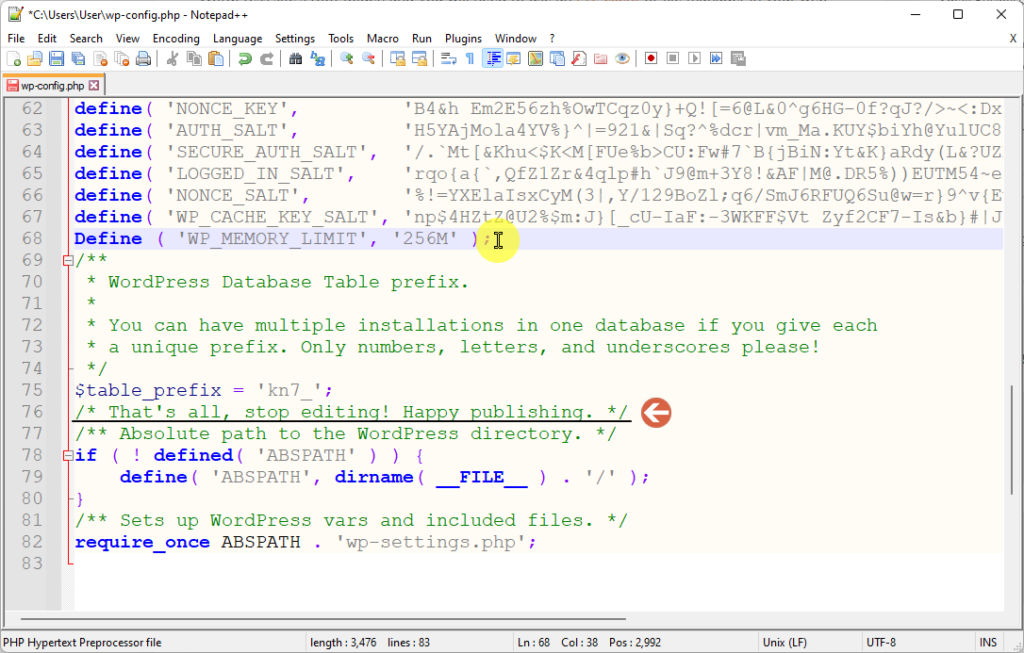This screenshot has width=1024, height=653.
Task: Click the horizontal scrollbar at bottom
Action: [x=323, y=618]
